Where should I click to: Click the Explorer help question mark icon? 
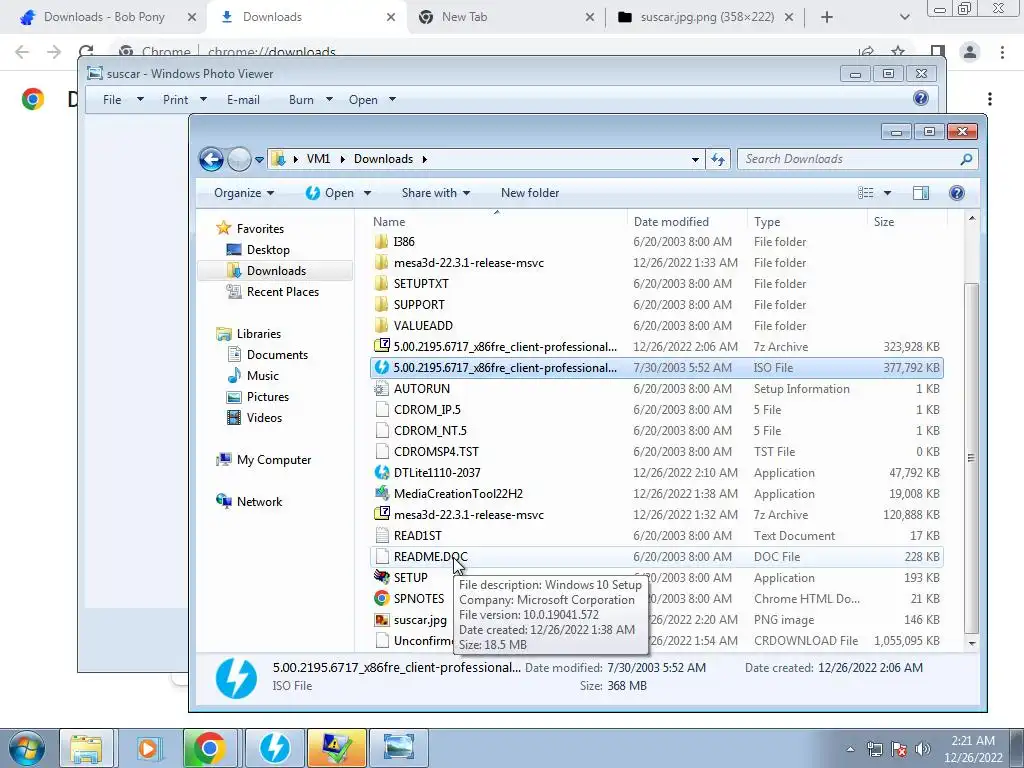pos(957,193)
